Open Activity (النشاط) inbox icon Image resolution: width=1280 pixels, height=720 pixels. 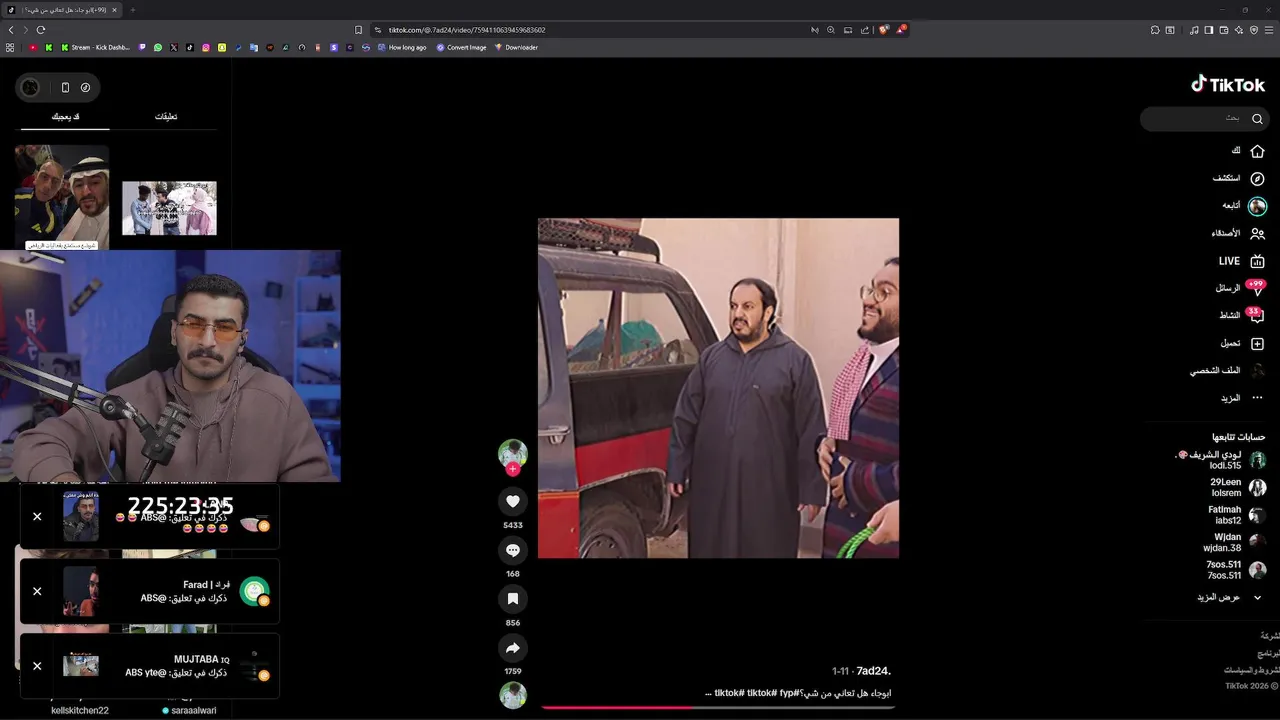1257,316
